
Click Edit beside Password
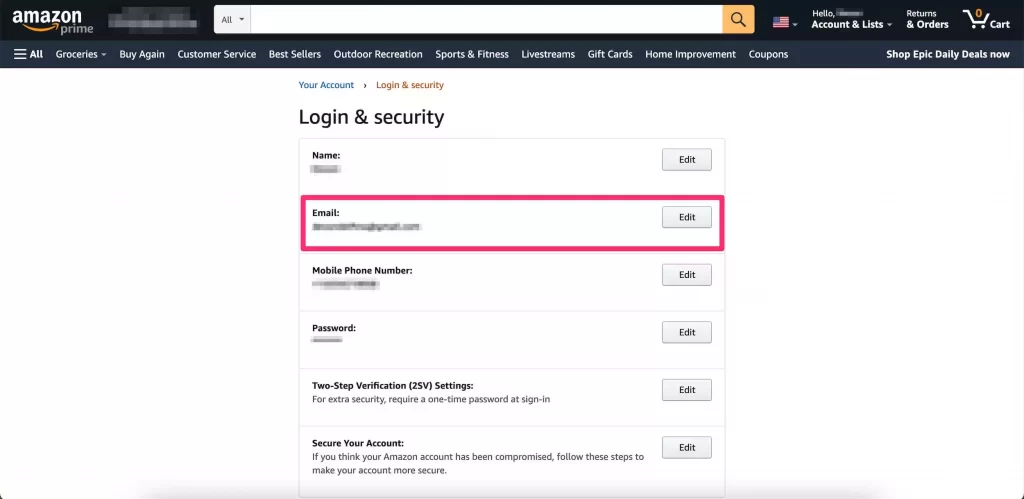[687, 332]
